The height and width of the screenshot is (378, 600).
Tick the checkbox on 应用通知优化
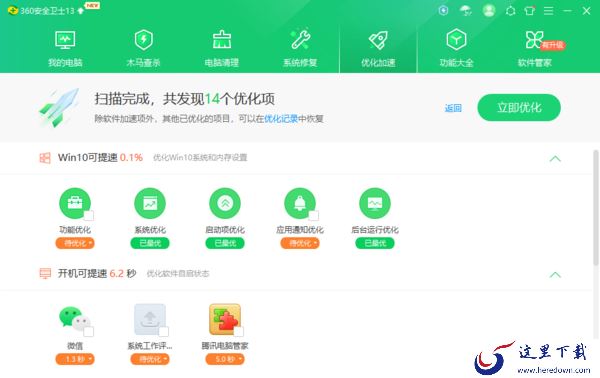tap(314, 215)
